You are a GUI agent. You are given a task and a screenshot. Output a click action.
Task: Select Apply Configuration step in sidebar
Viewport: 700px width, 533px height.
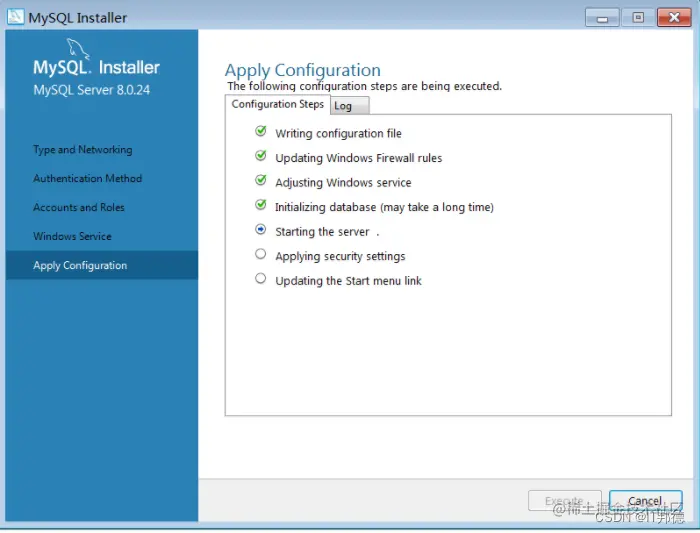pyautogui.click(x=102, y=265)
